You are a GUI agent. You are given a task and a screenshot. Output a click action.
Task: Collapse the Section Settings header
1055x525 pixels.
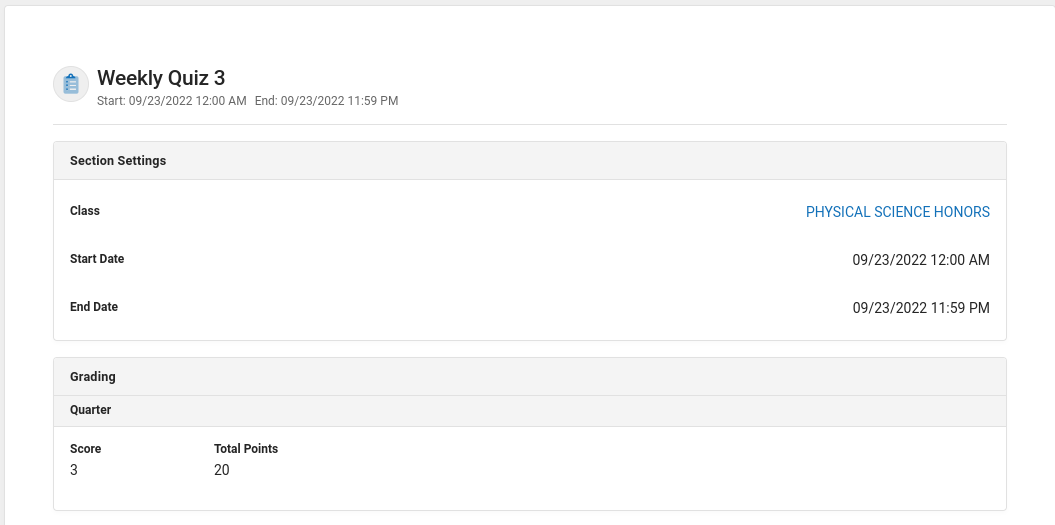click(x=118, y=161)
